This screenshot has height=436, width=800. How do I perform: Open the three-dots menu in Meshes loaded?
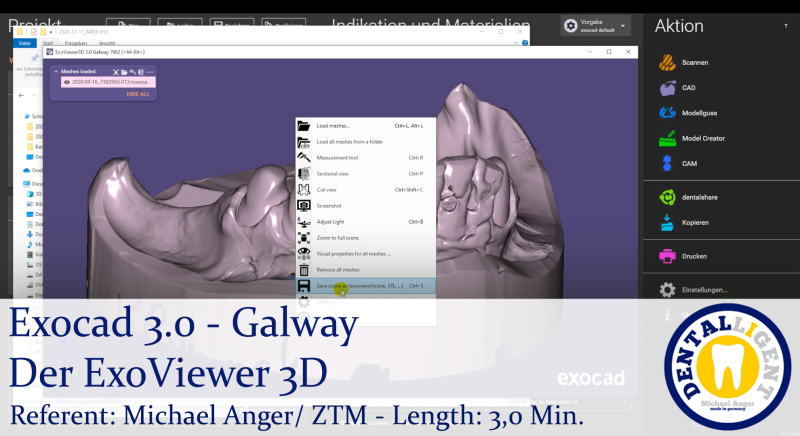(x=149, y=72)
